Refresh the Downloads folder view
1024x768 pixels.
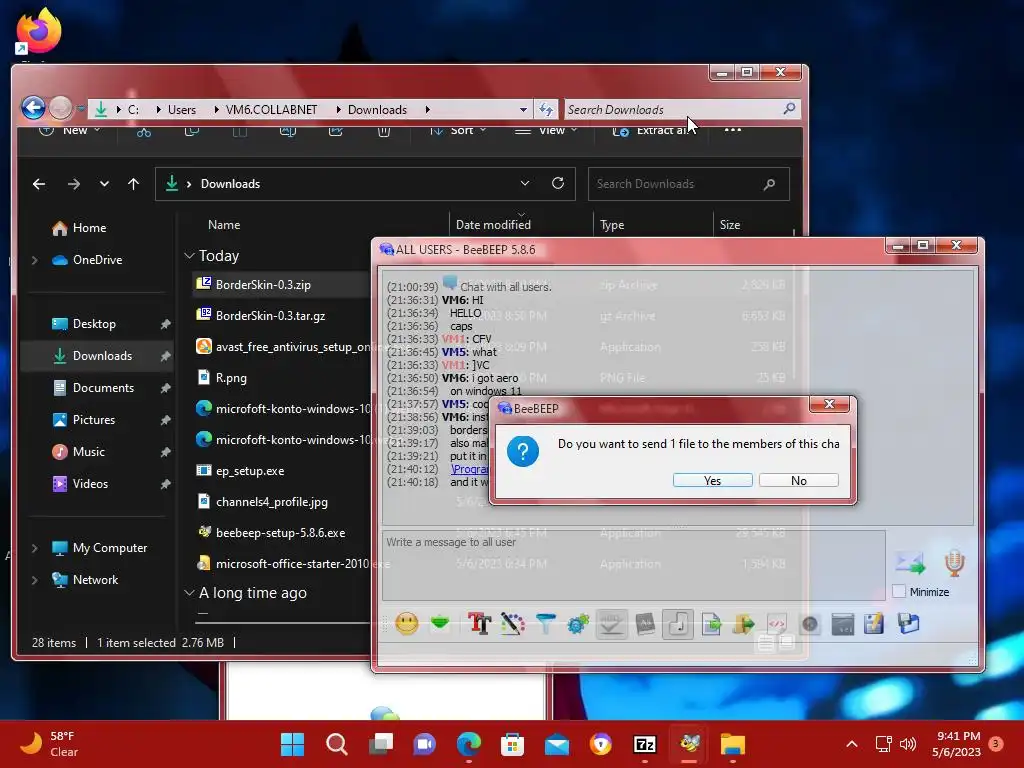[558, 184]
